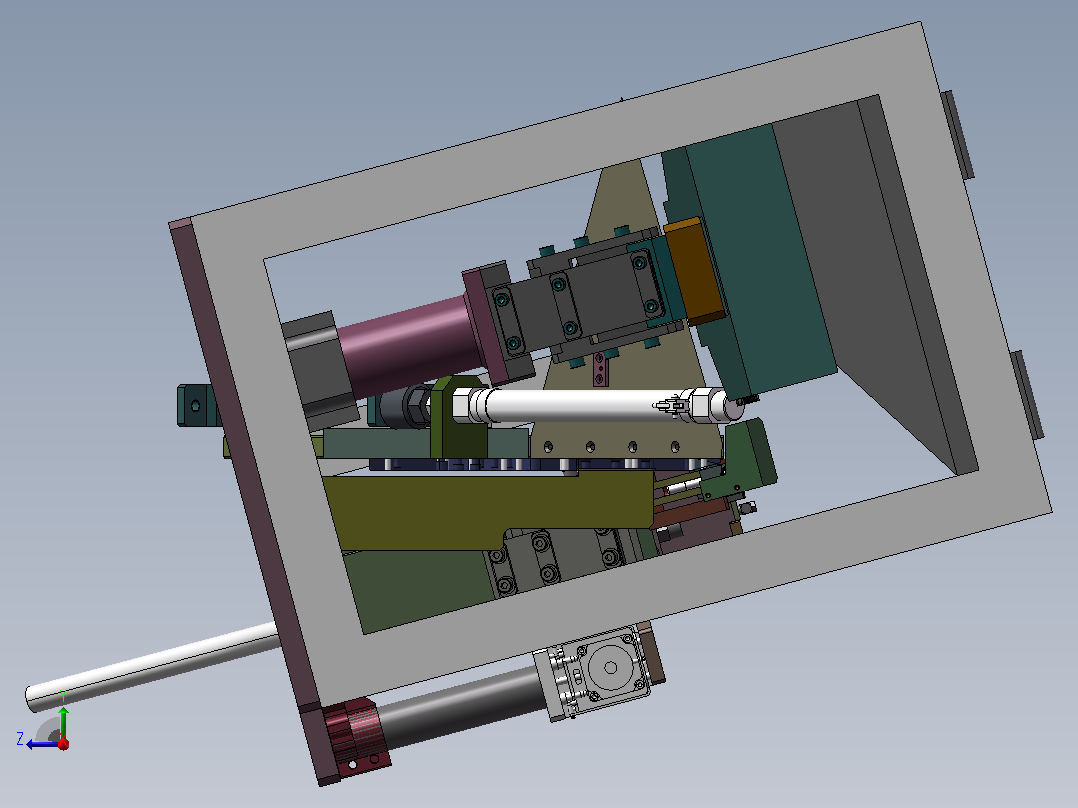This screenshot has width=1078, height=808.
Task: Select the square motor end face below the frame
Action: click(x=610, y=667)
